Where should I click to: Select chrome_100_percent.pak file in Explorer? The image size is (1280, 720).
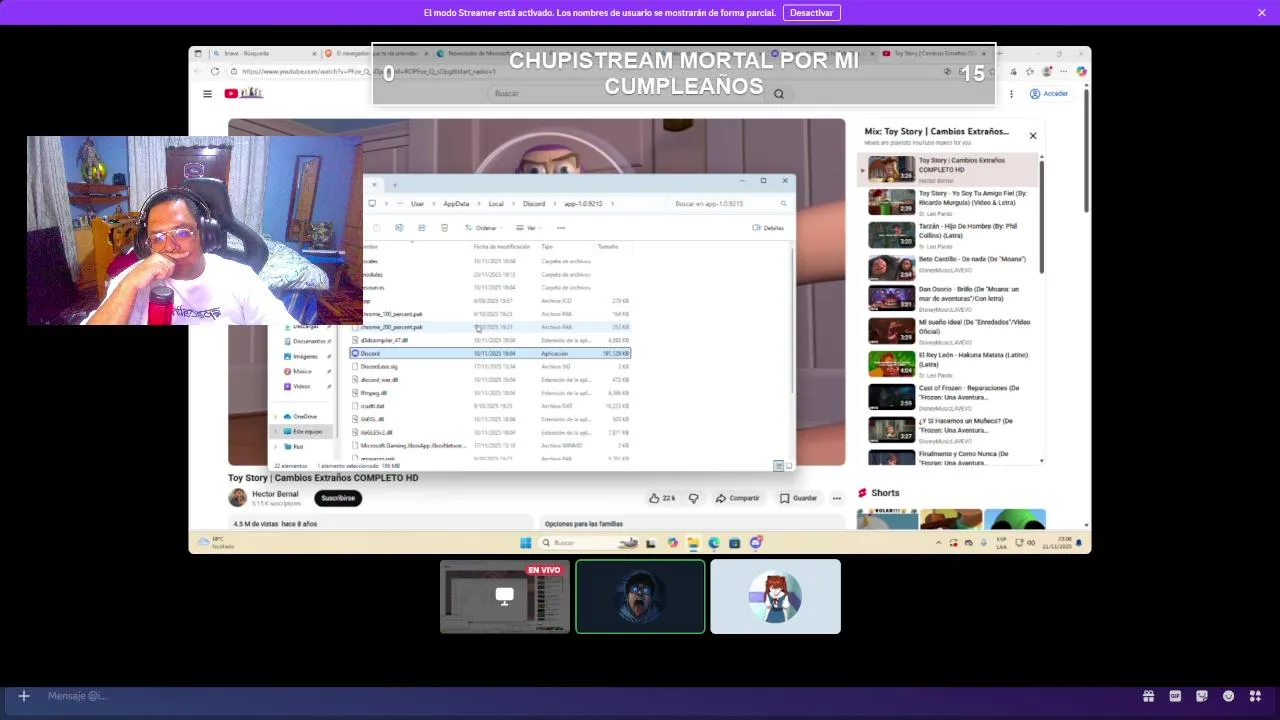490,314
